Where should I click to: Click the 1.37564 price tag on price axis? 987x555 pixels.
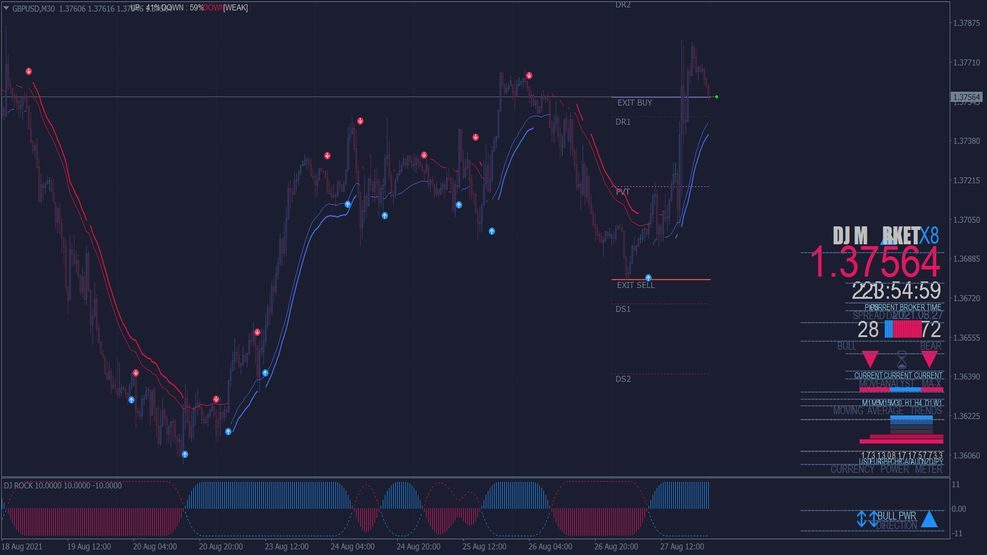(x=966, y=97)
